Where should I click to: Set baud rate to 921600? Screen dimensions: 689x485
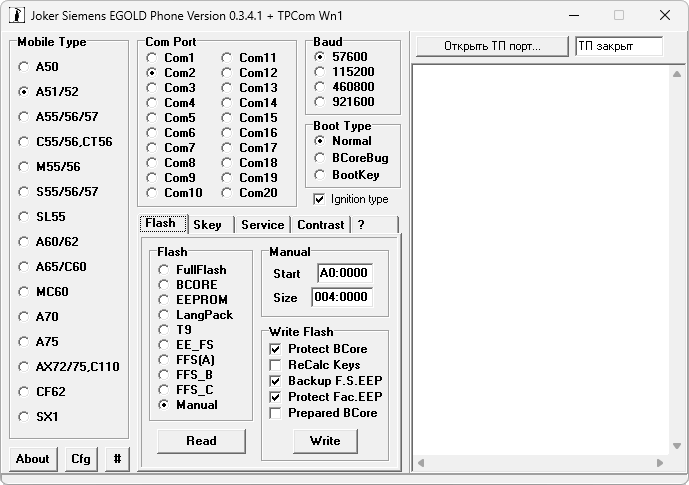344,102
